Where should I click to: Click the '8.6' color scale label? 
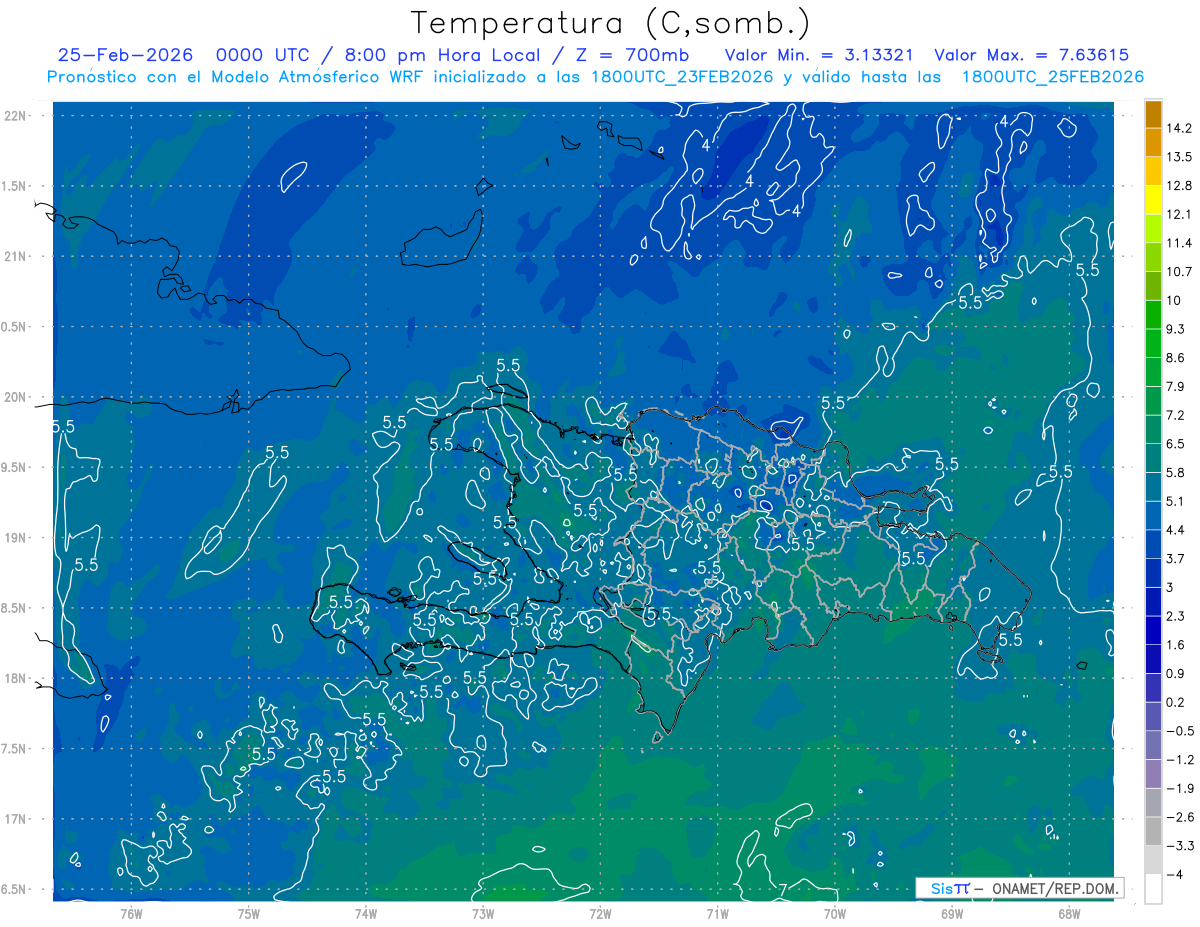pyautogui.click(x=1177, y=358)
